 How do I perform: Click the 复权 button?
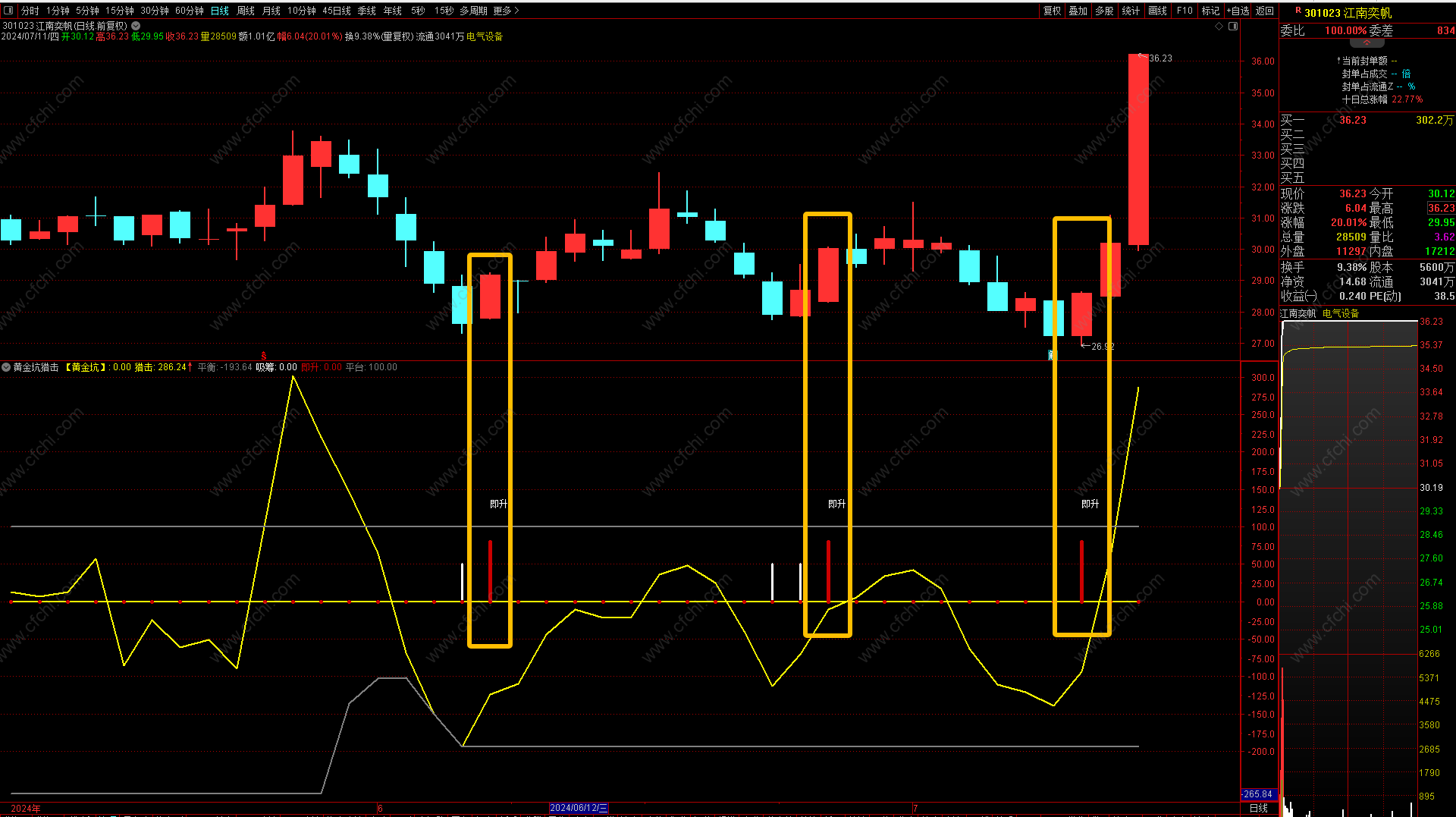pos(1052,11)
